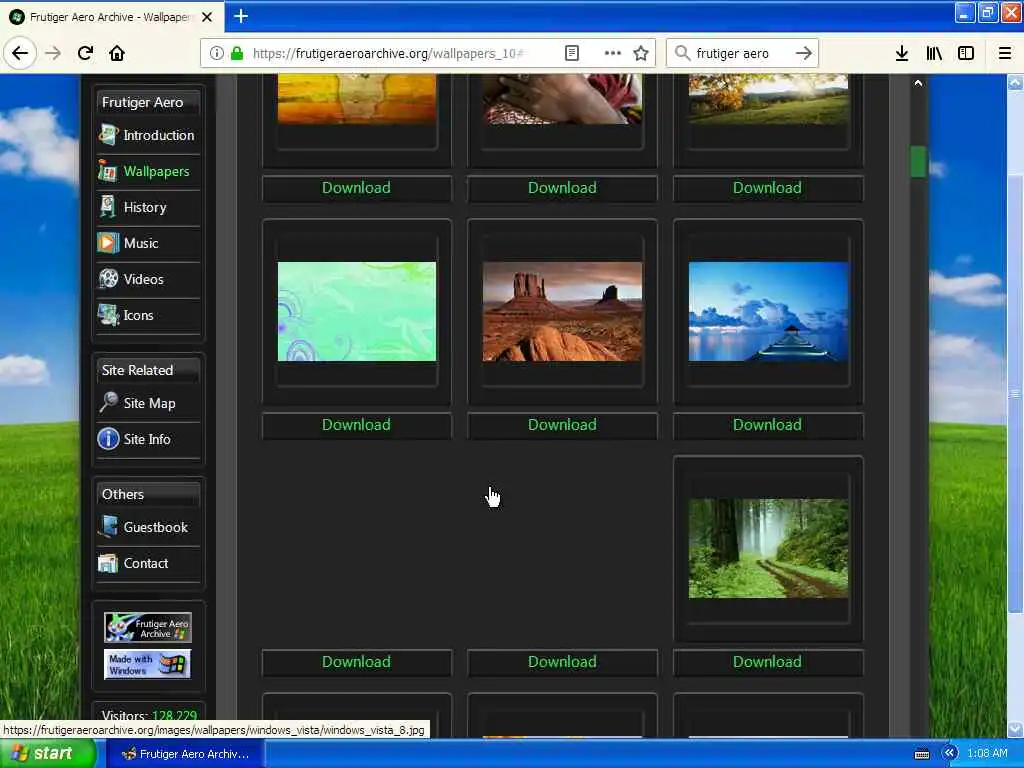Open the Site Info link
This screenshot has width=1024, height=768.
[147, 439]
